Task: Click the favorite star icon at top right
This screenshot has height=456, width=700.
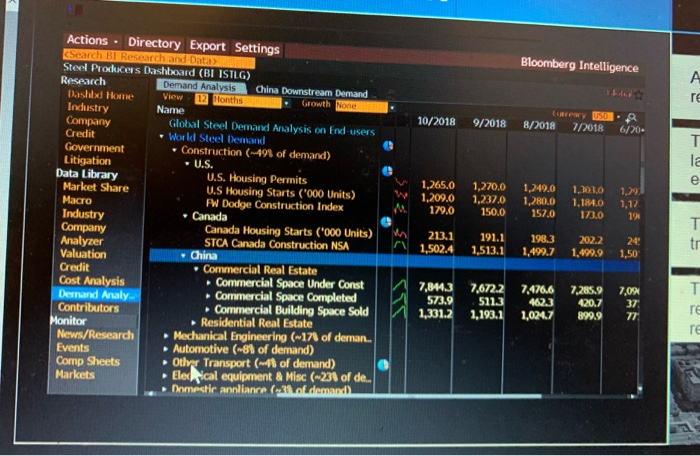Action: click(x=639, y=94)
